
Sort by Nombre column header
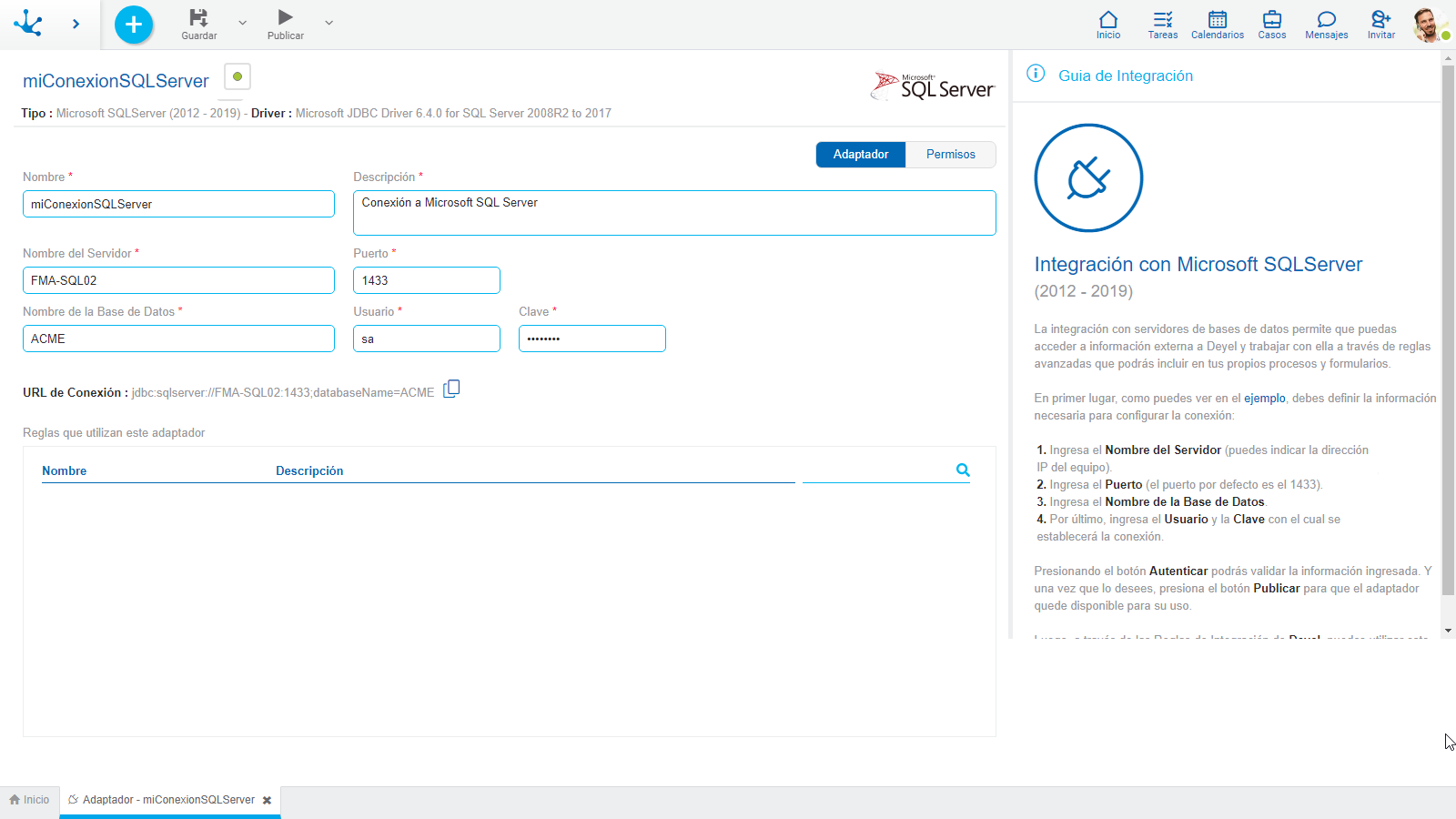(65, 470)
